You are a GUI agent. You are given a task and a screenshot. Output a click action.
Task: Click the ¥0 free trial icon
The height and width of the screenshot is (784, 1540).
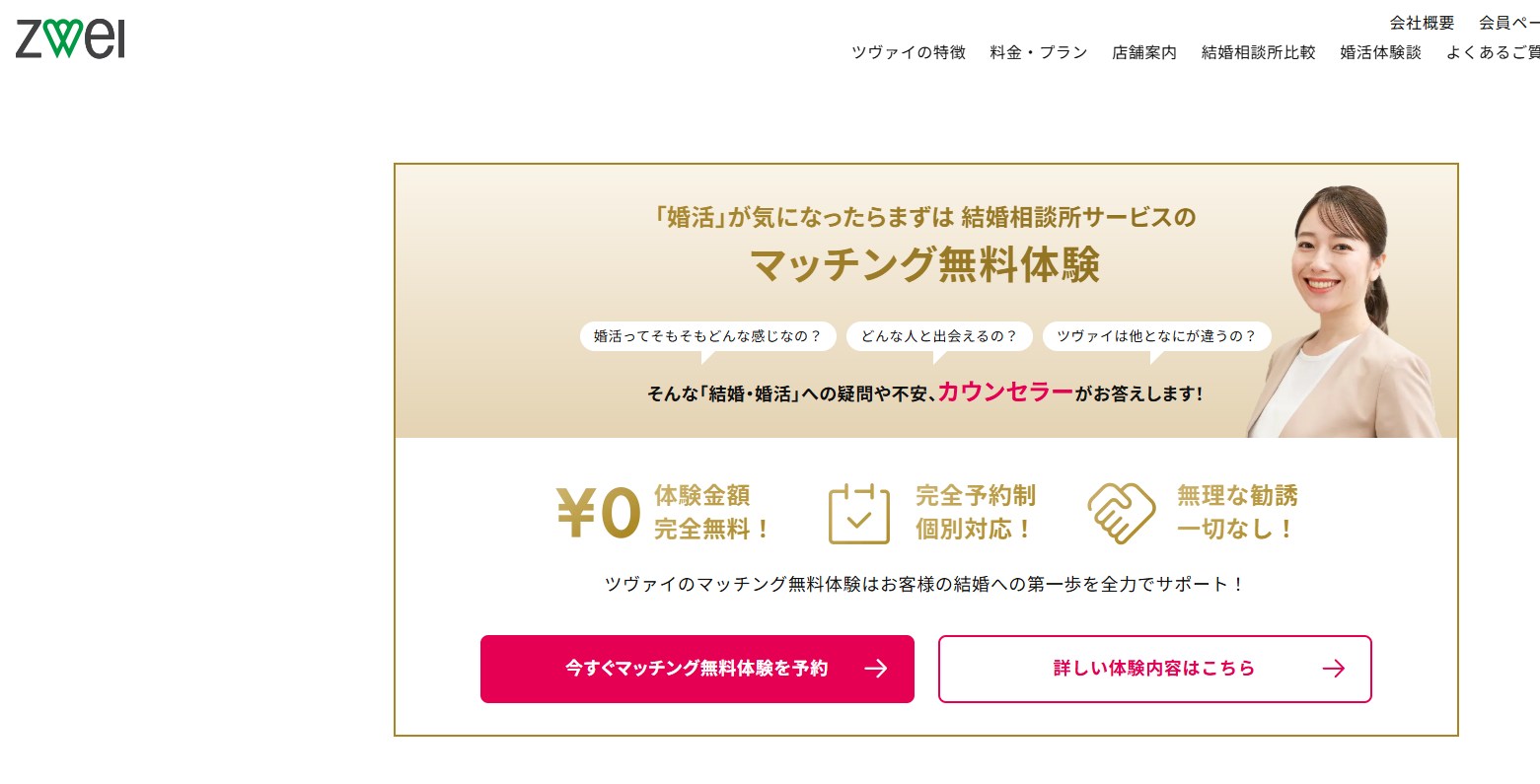click(599, 513)
